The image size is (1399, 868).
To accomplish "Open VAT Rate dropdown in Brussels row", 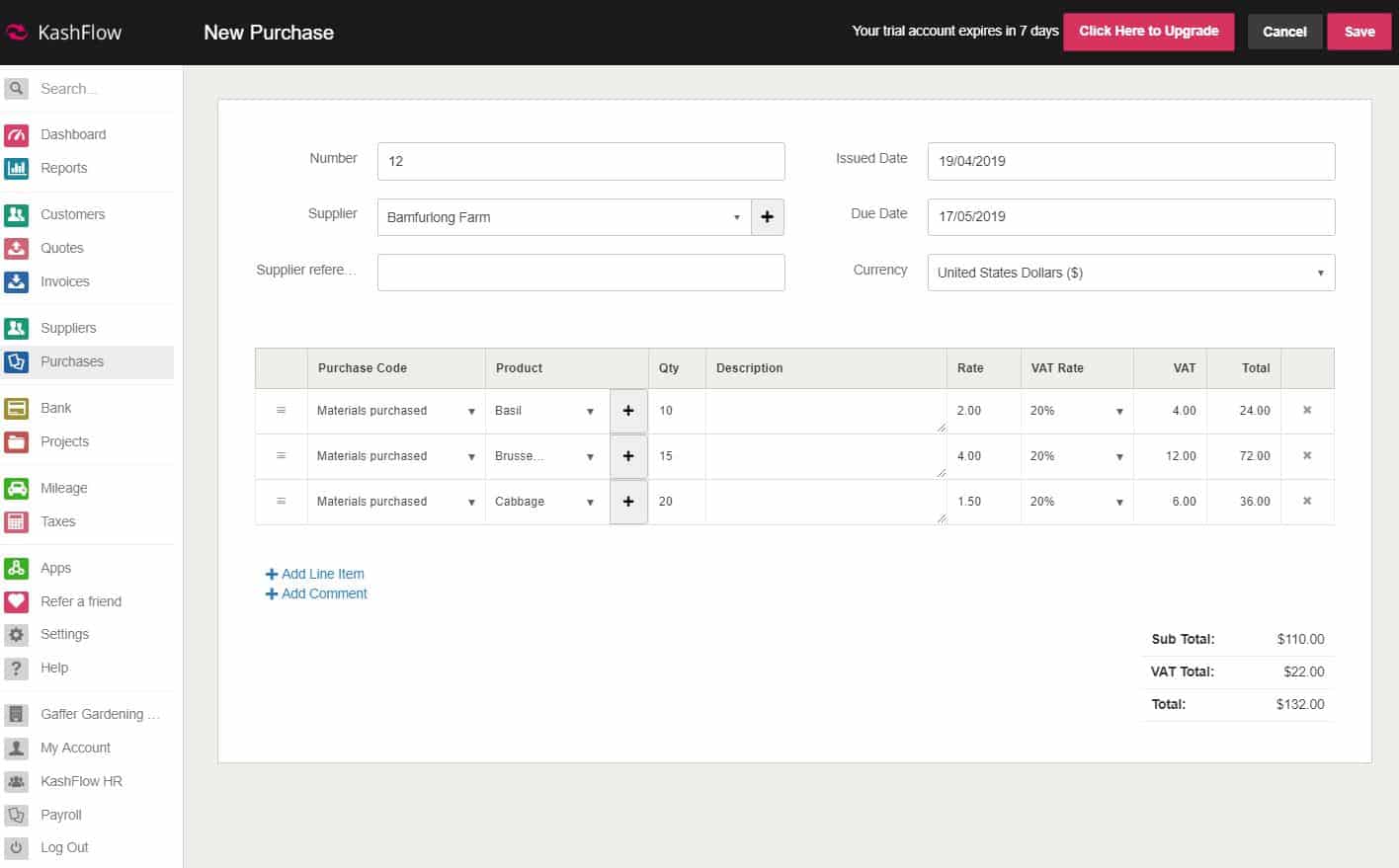I will coord(1077,456).
